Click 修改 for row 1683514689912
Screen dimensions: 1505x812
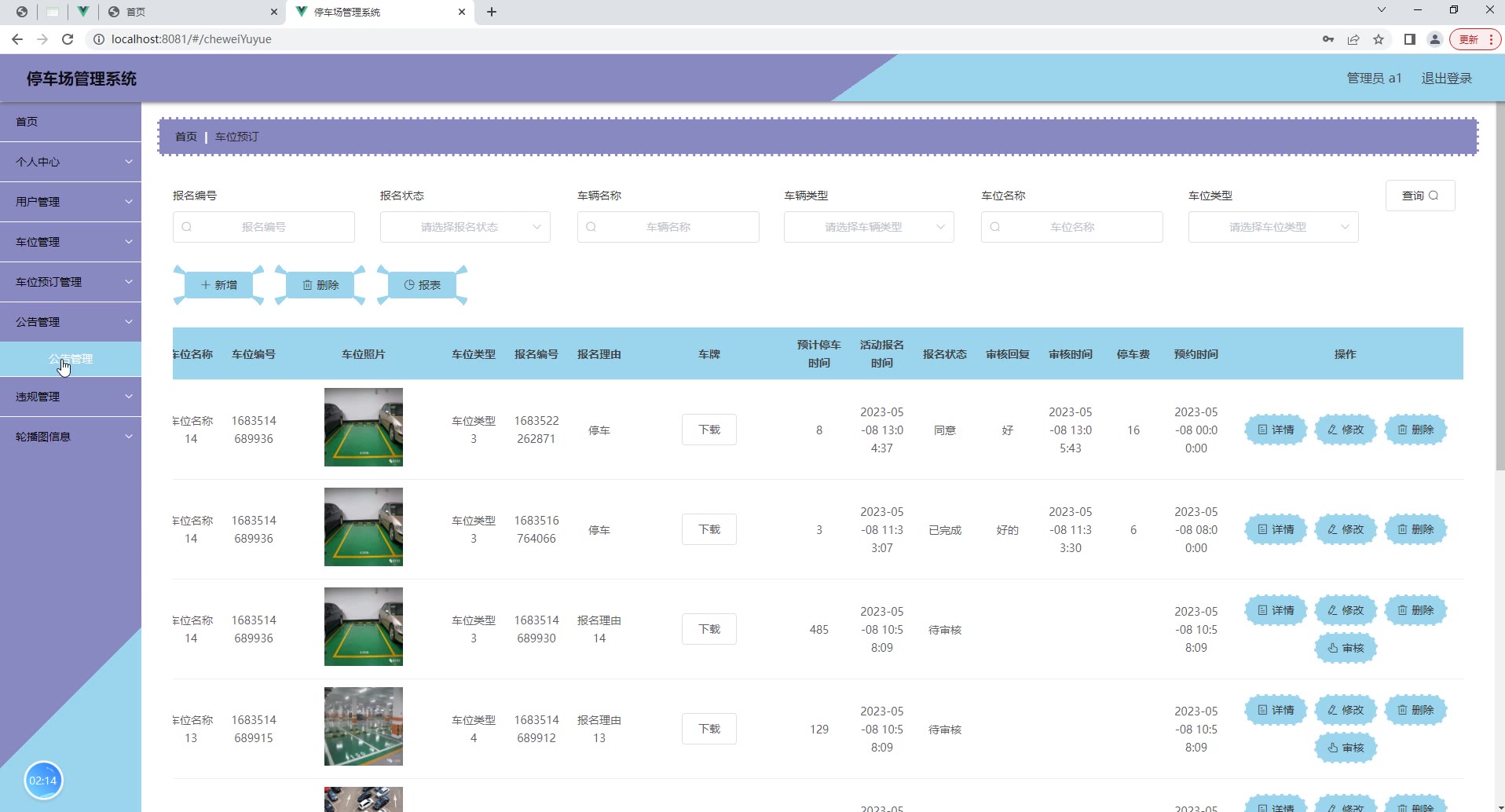[x=1346, y=710]
